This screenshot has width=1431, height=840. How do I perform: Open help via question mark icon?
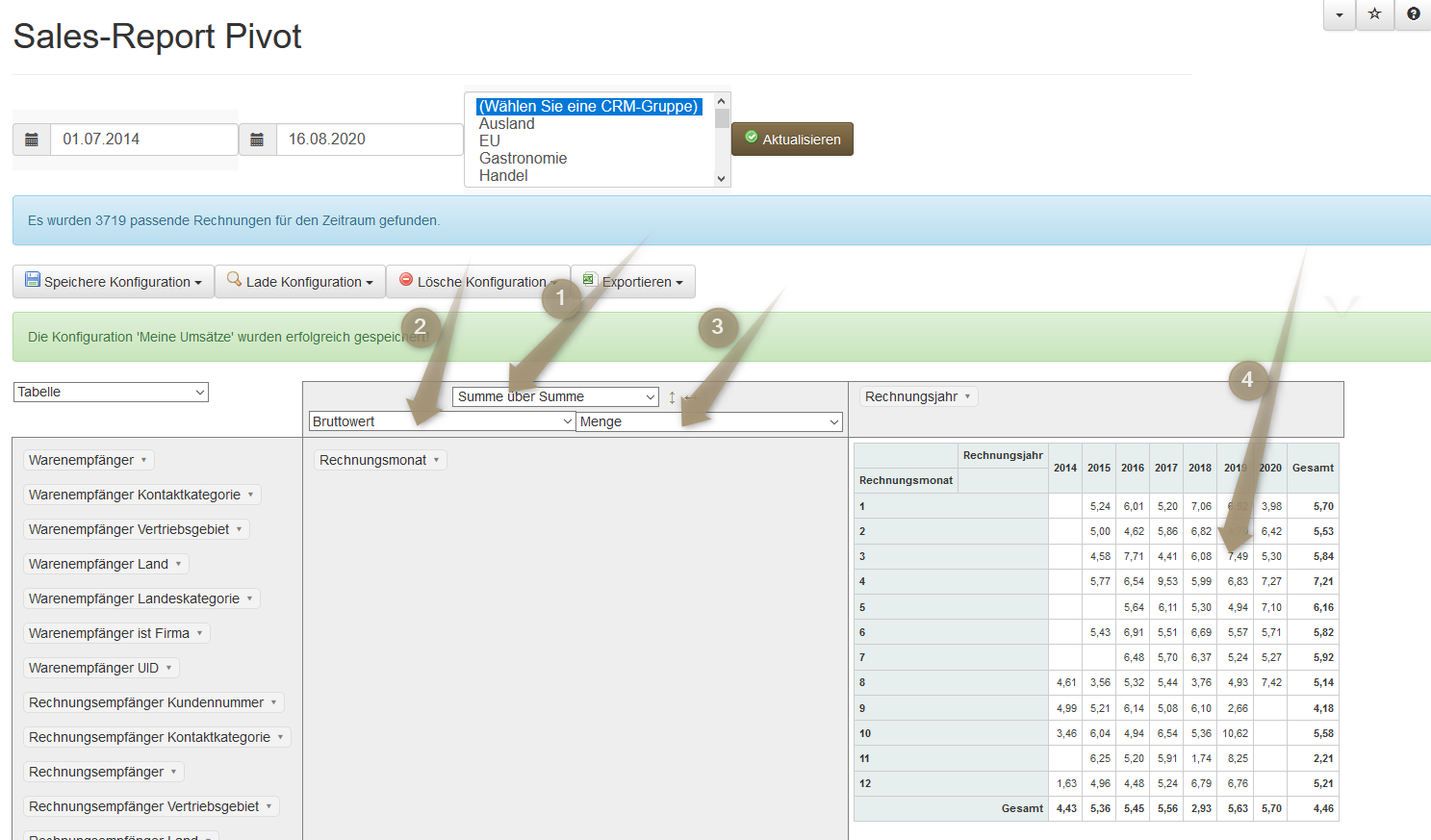click(1413, 14)
